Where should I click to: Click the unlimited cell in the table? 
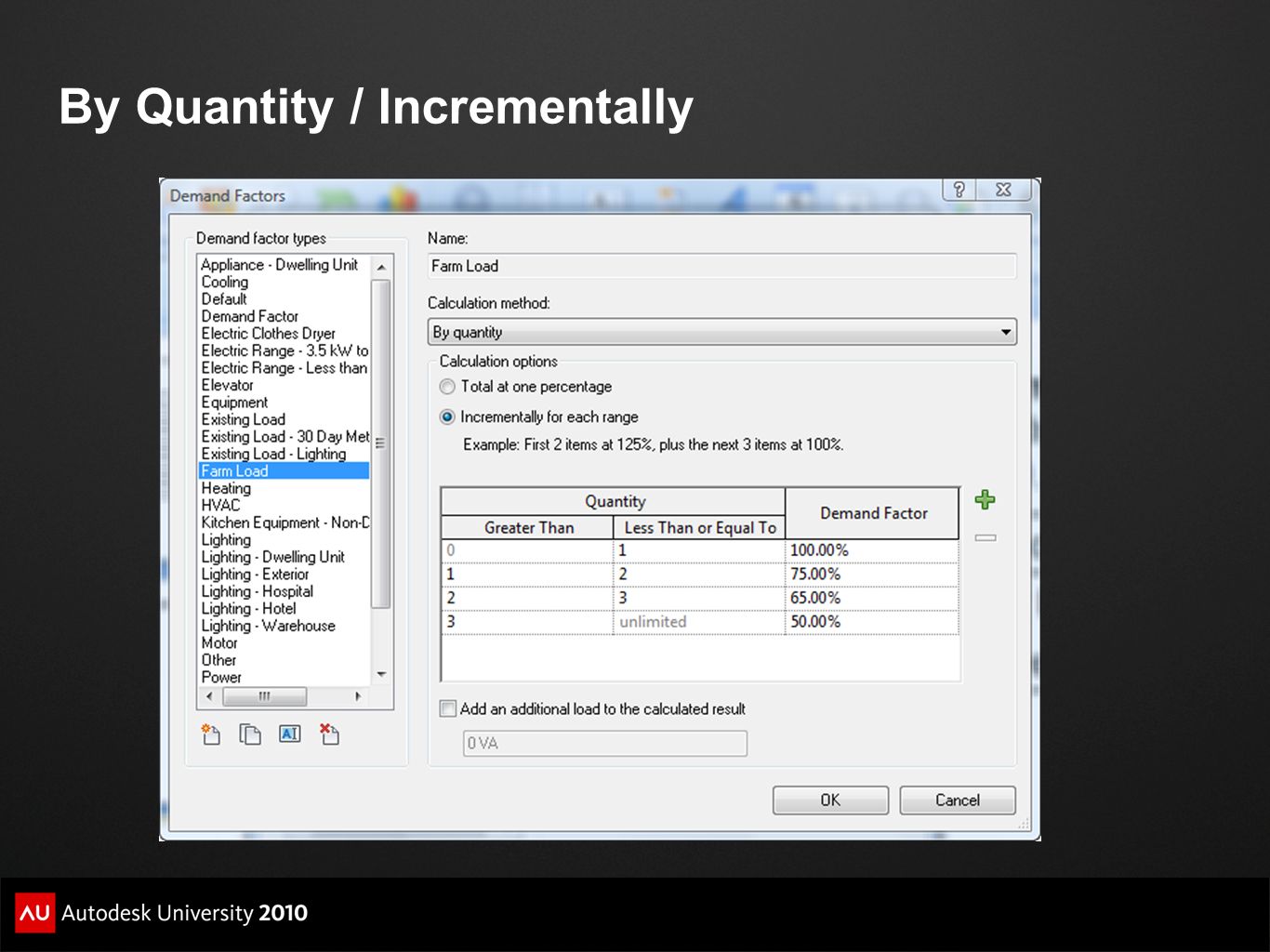coord(699,622)
